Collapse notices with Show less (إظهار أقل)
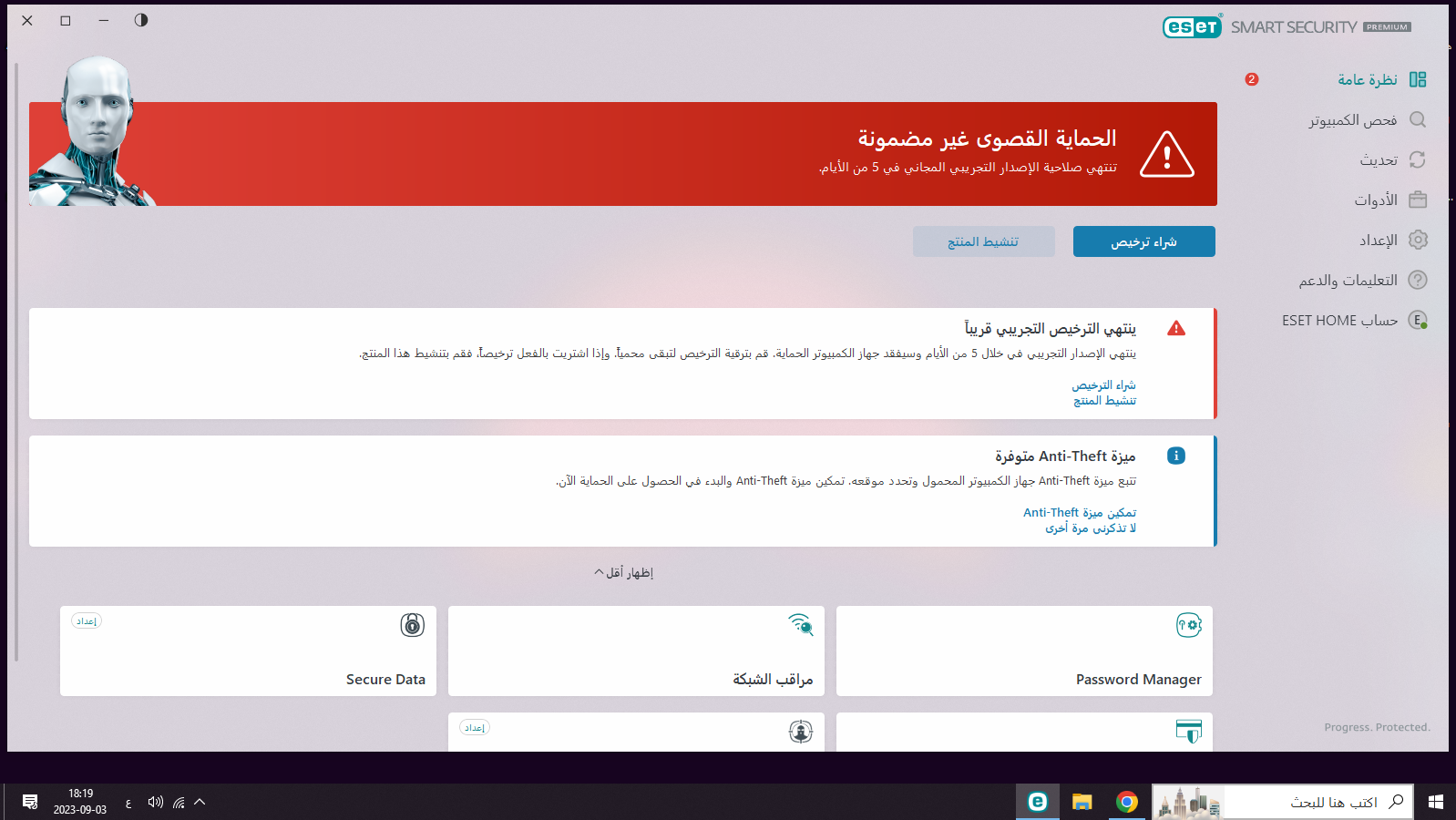 point(624,573)
